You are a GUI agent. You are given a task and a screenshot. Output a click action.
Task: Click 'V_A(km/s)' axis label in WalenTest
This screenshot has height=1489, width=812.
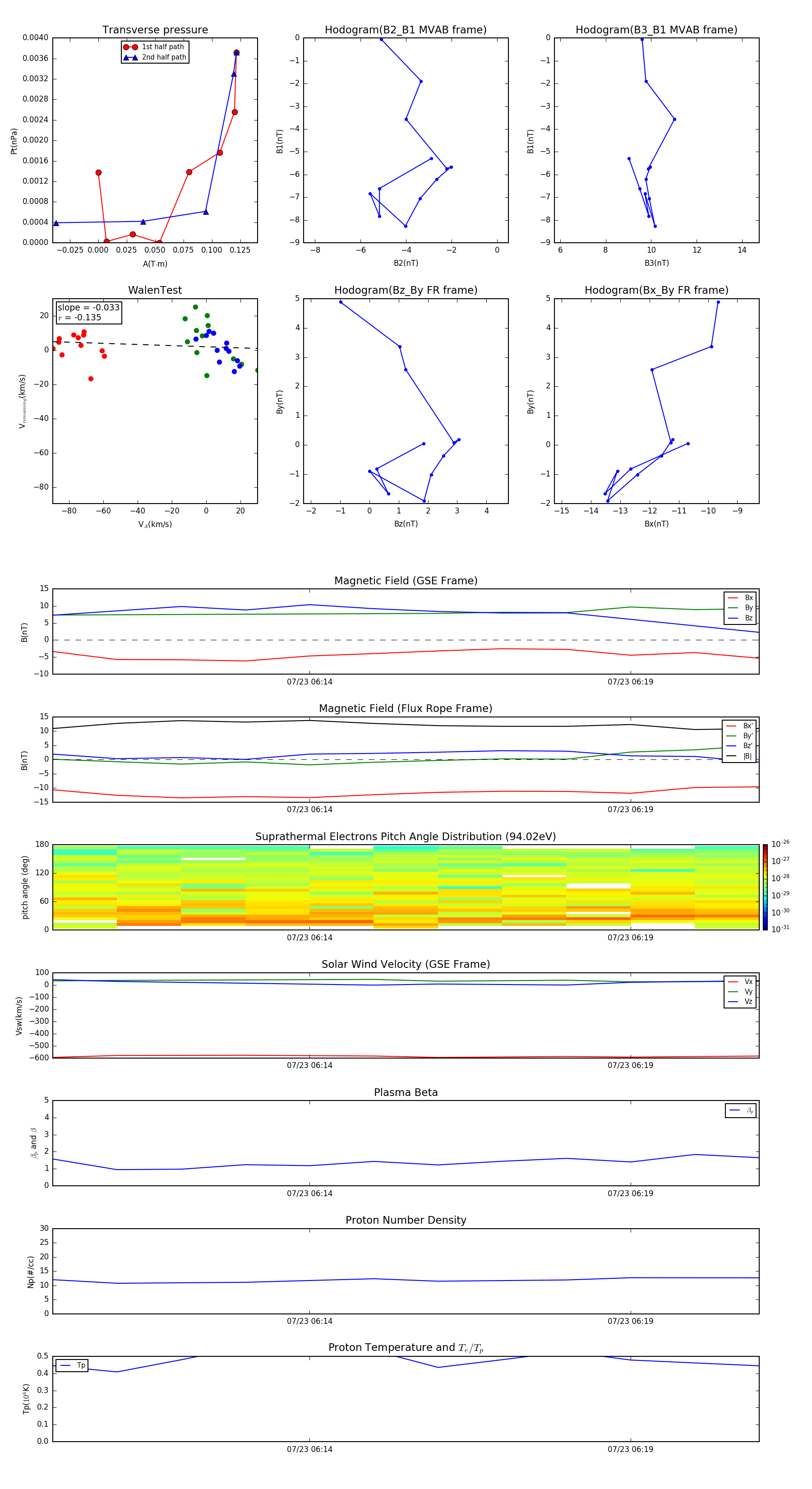tap(155, 524)
